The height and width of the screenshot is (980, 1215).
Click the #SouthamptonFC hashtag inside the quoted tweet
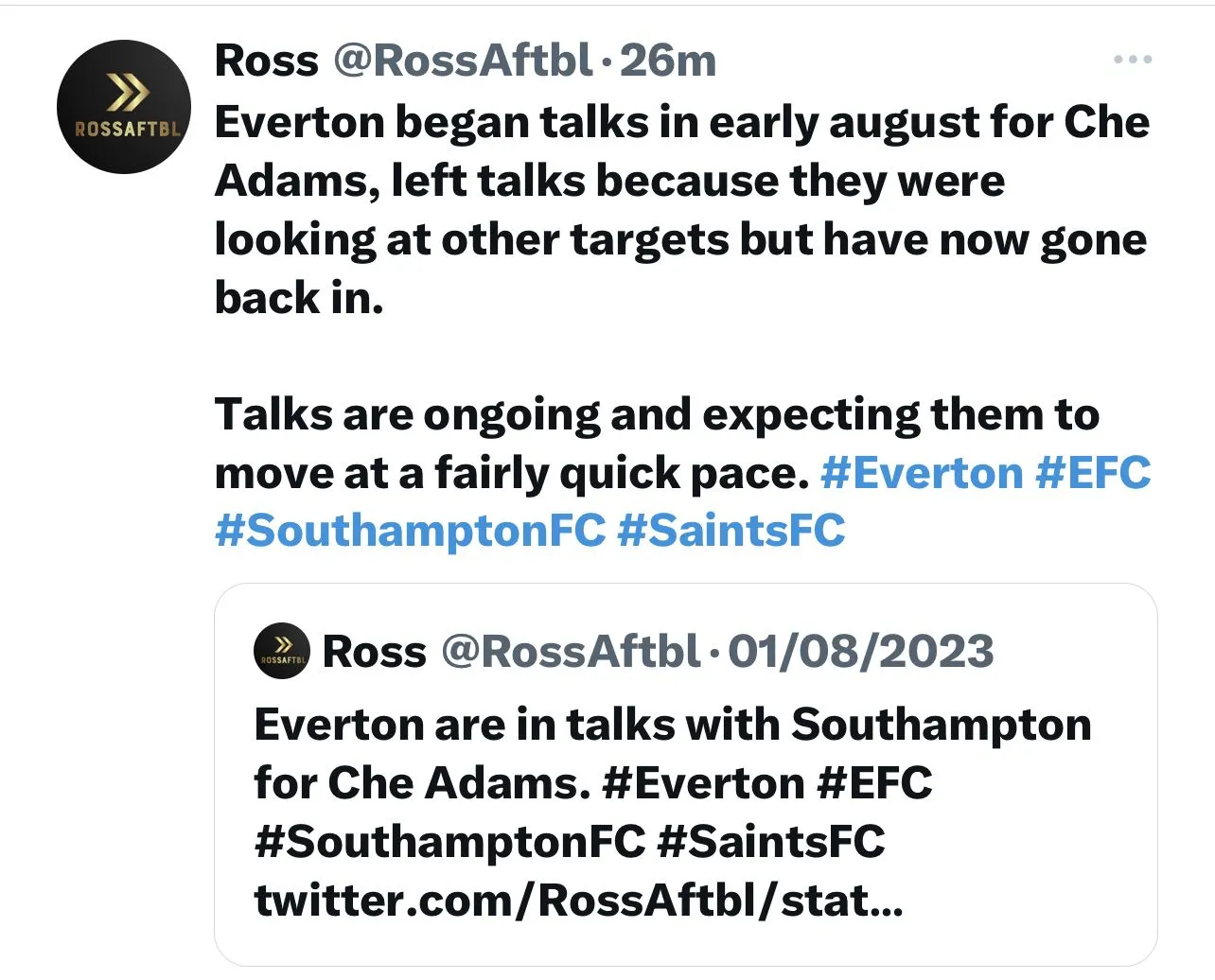449,841
